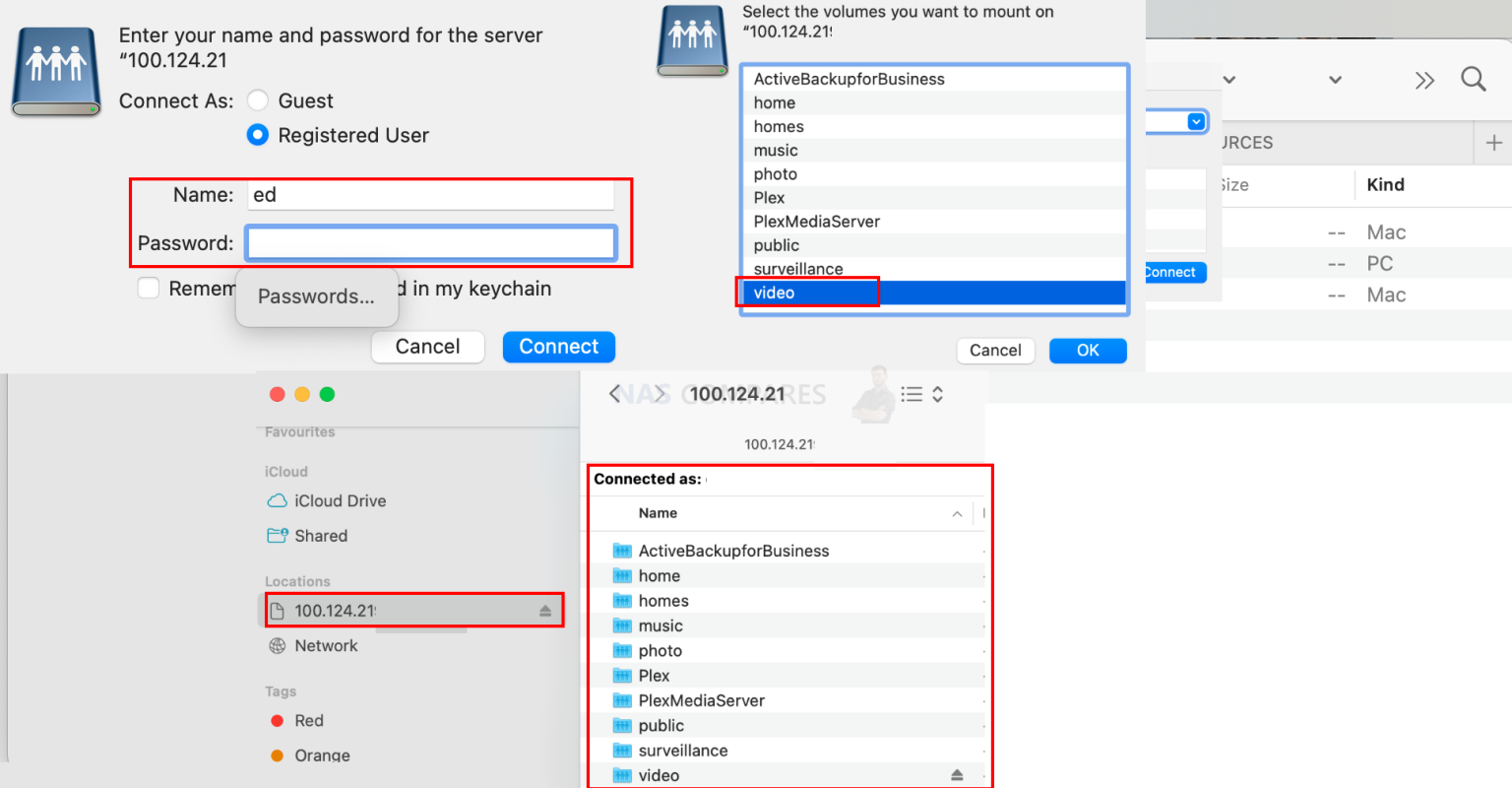Click the double-chevron toolbar overflow control

point(1424,80)
